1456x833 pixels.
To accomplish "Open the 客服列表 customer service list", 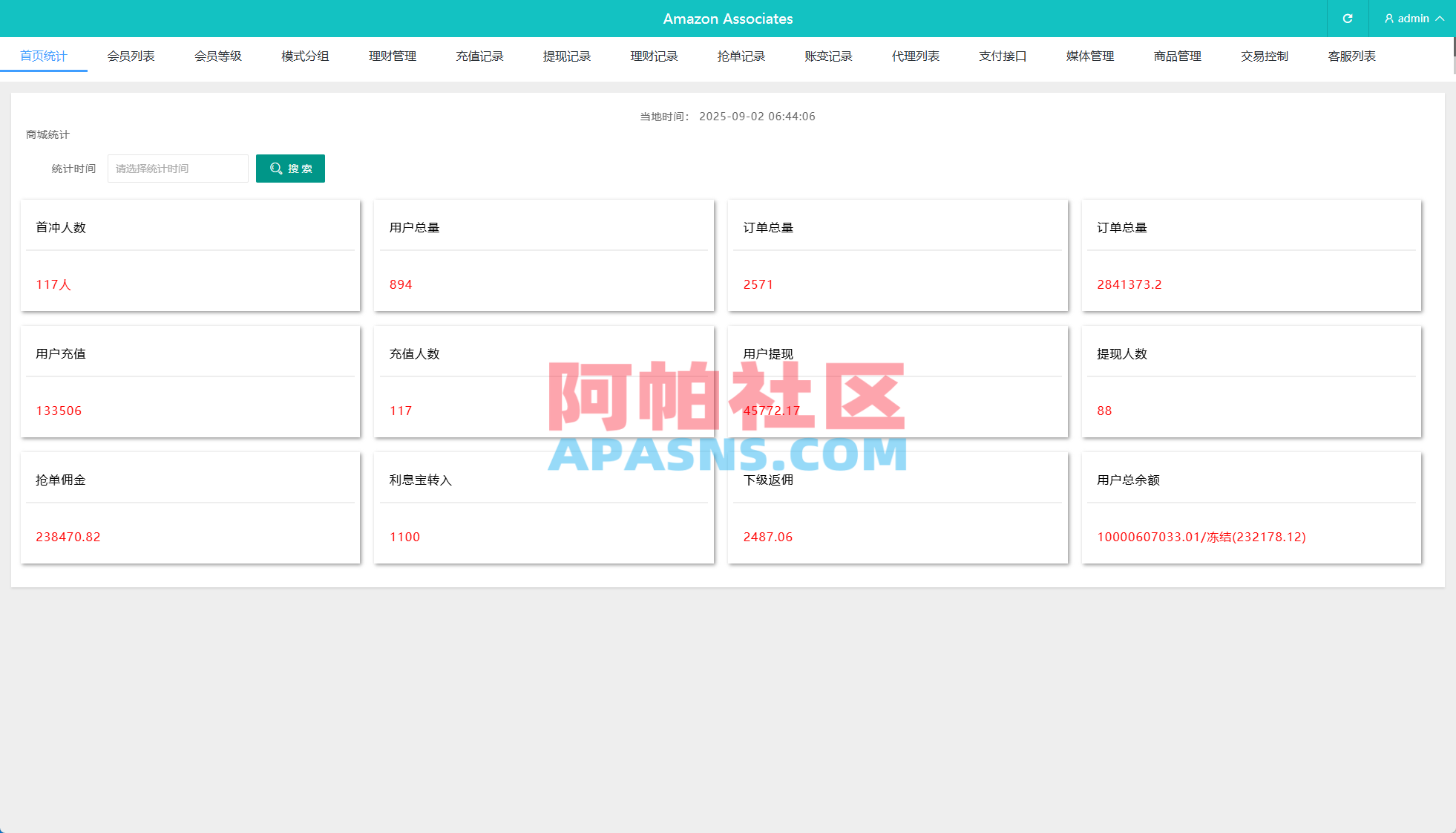I will (x=1351, y=56).
